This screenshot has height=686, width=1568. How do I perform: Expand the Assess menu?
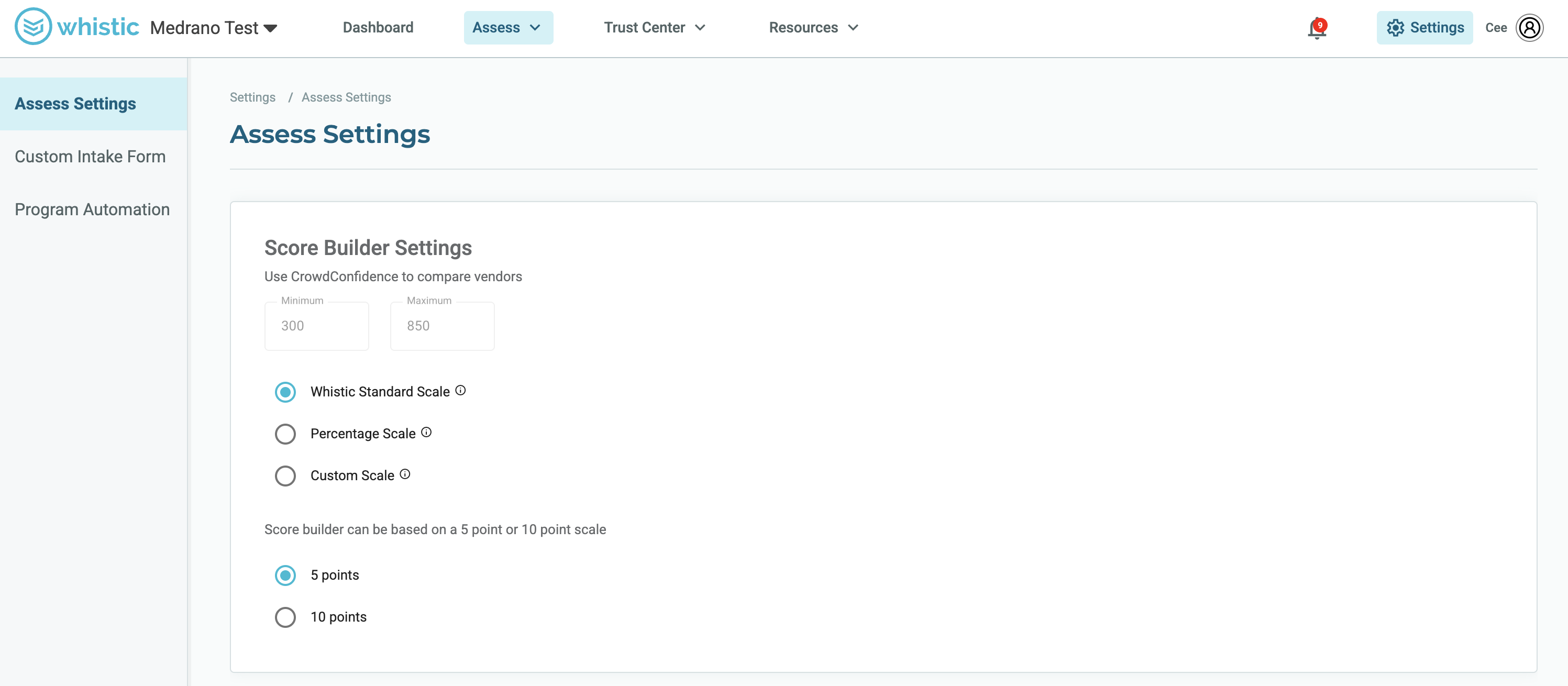pos(508,28)
